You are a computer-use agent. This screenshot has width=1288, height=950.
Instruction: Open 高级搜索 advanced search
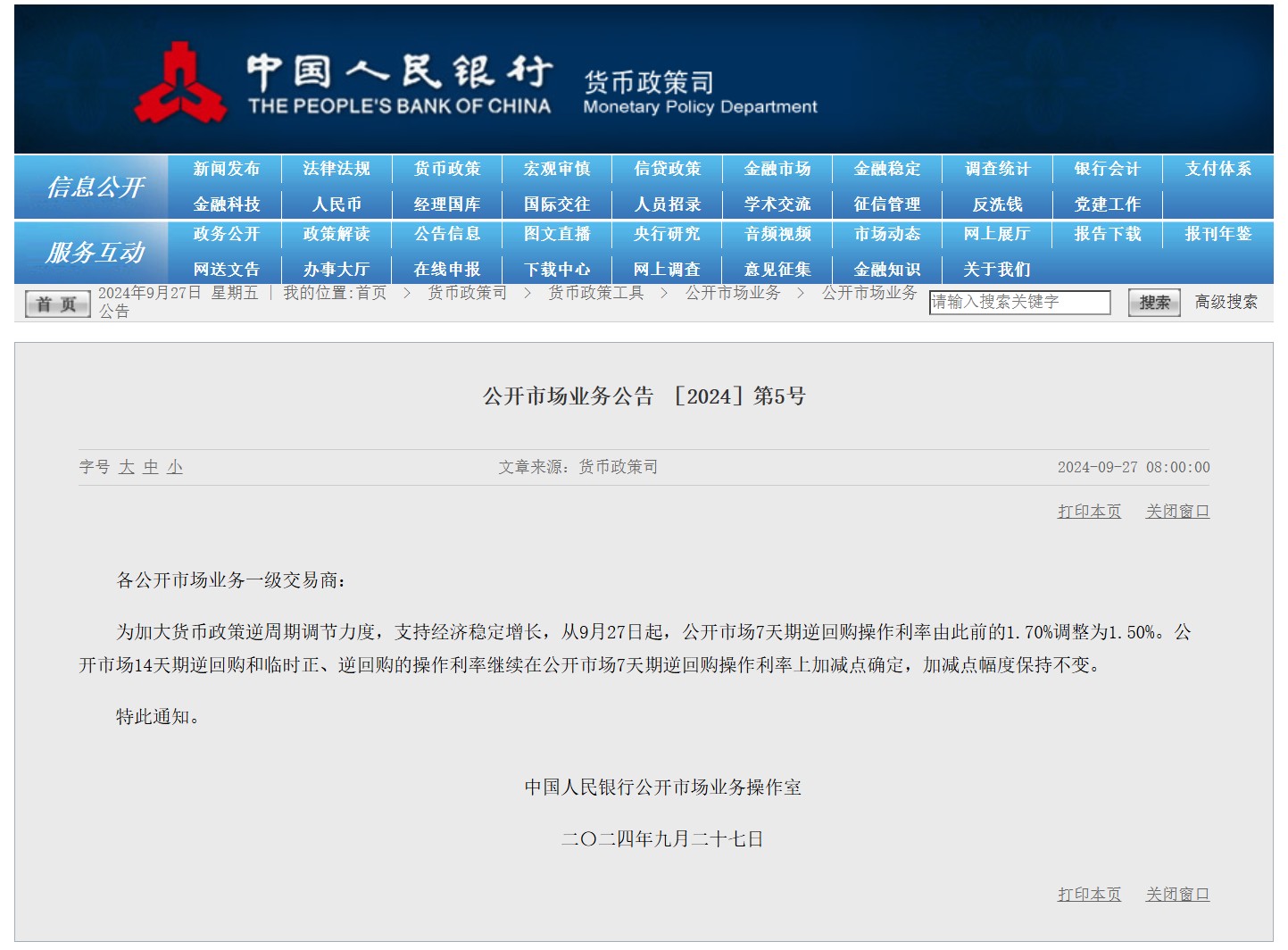click(x=1226, y=303)
